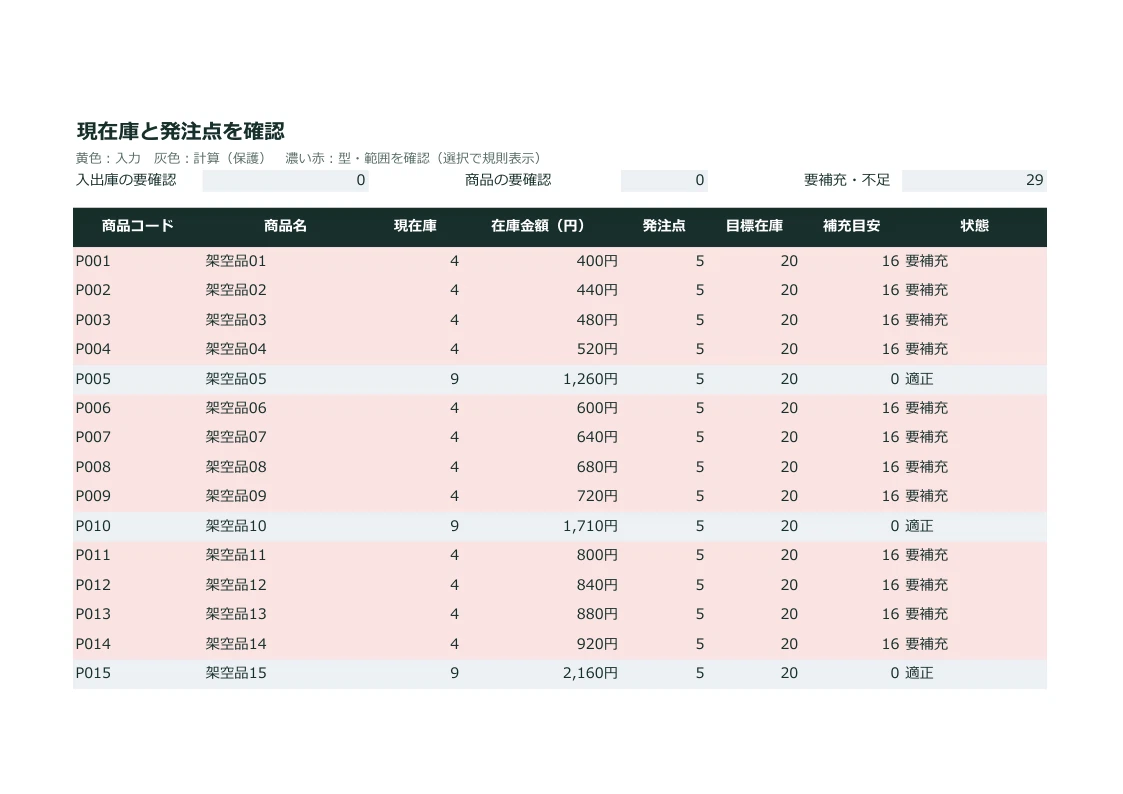Select product name 架空品15
The image size is (1123, 794).
coord(236,673)
